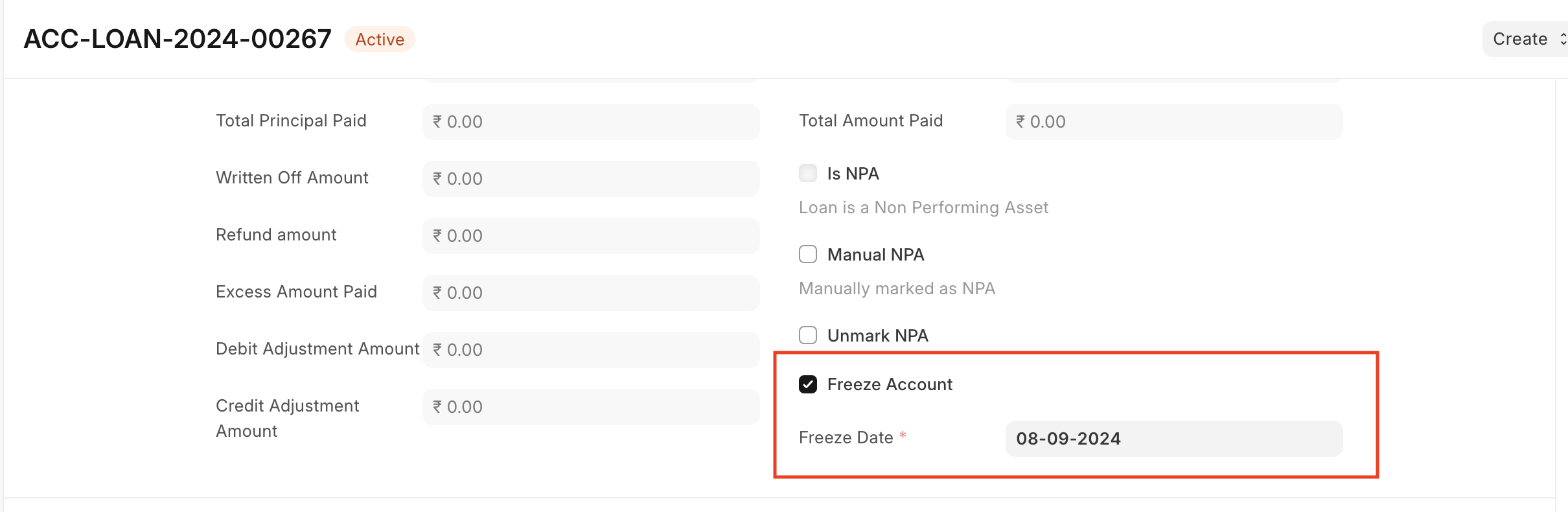1568x512 pixels.
Task: Select the Debit Adjustment Amount field
Action: tap(590, 349)
